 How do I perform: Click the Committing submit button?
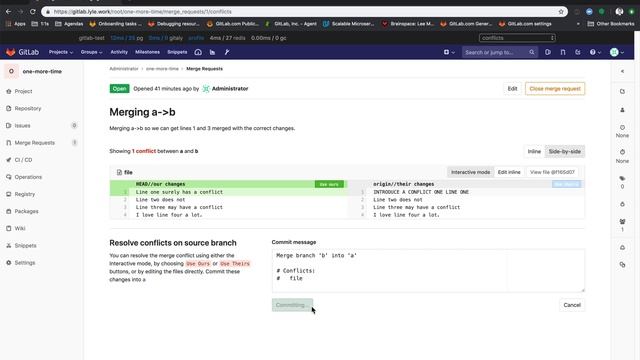click(292, 305)
